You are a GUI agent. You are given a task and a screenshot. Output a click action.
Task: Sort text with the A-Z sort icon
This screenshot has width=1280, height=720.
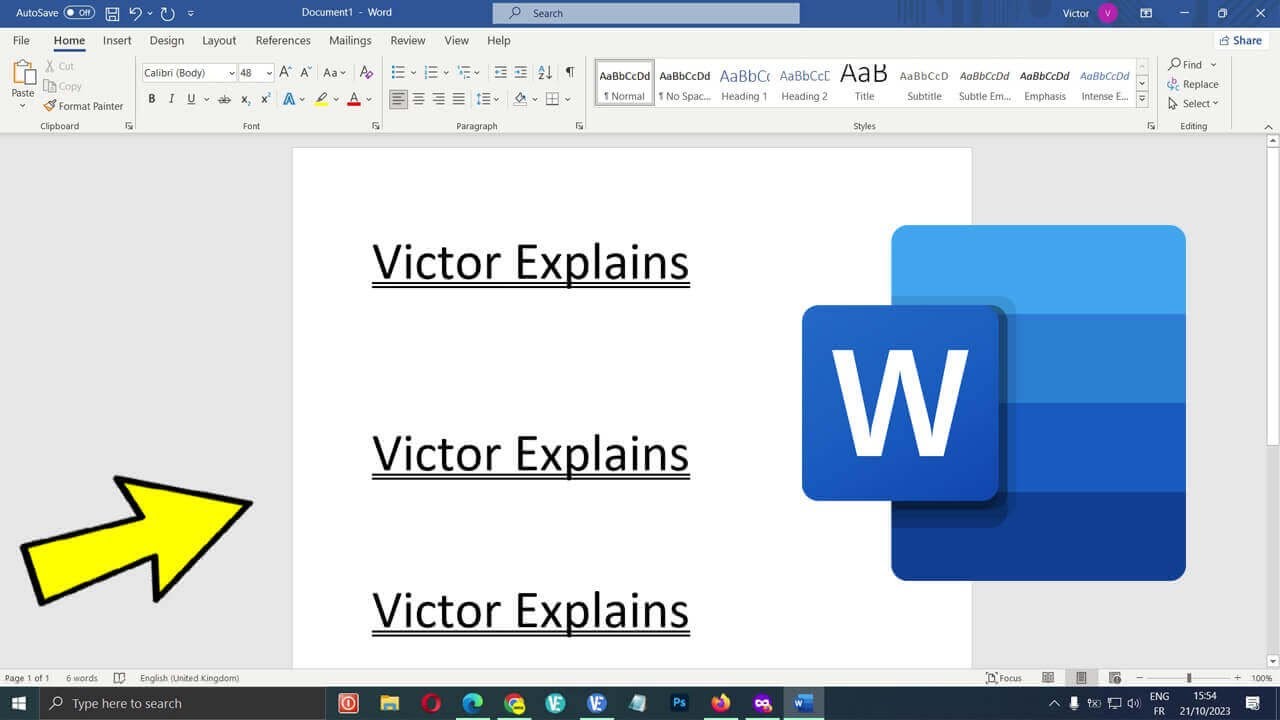tap(545, 72)
